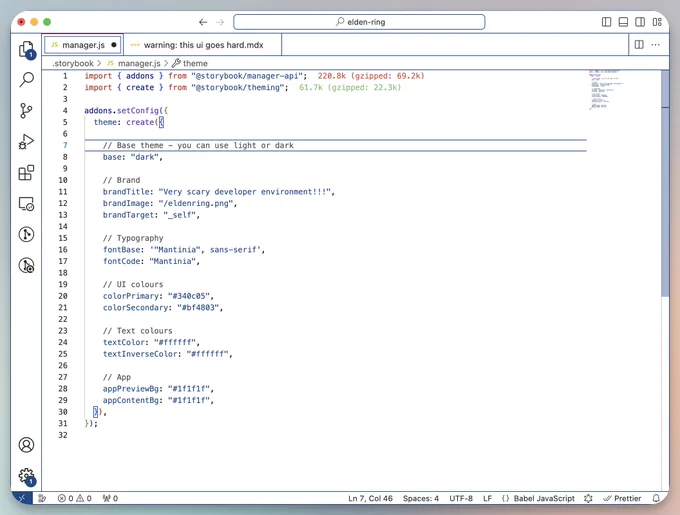Image resolution: width=680 pixels, height=515 pixels.
Task: Click '/eldenring.png' brandImage string
Action: [x=196, y=203]
